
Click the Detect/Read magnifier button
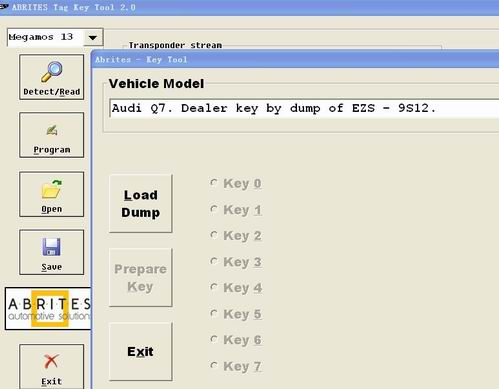click(52, 77)
